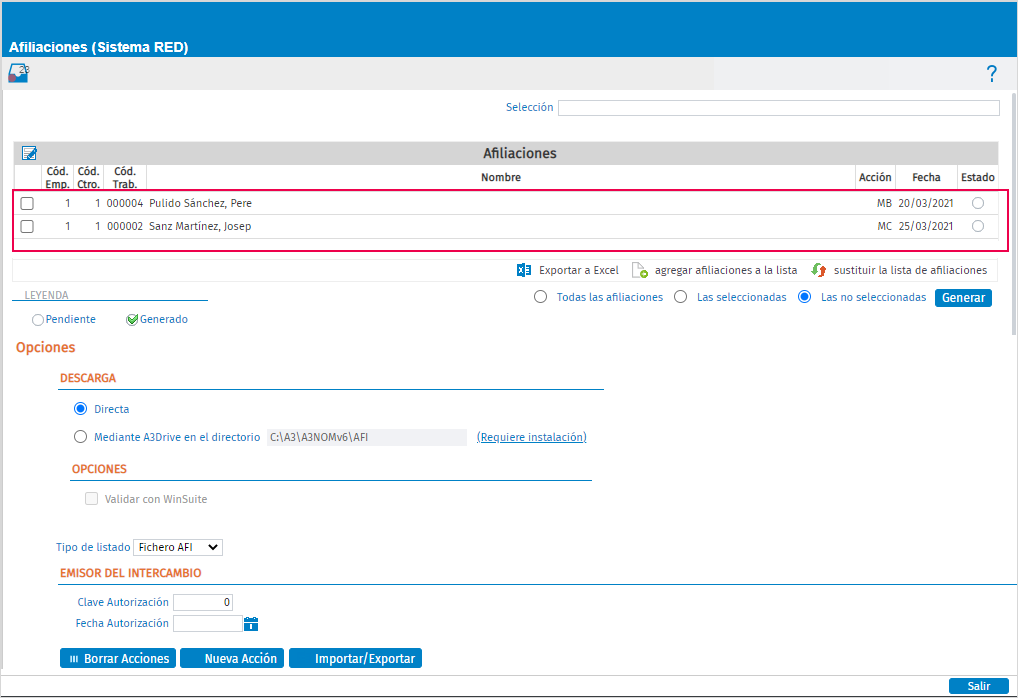1018x698 pixels.
Task: Open the calendar picker for Fecha Autorización
Action: pyautogui.click(x=251, y=624)
